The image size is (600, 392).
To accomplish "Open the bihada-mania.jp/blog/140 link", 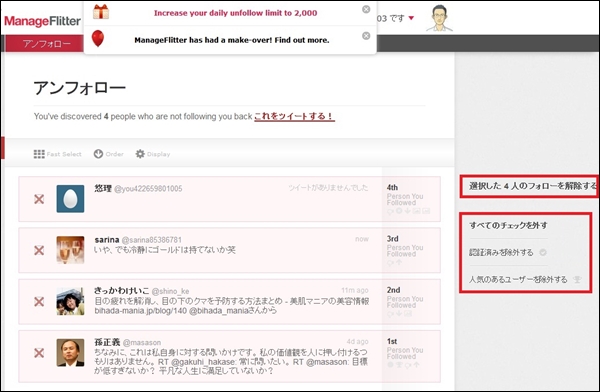I will click(140, 310).
